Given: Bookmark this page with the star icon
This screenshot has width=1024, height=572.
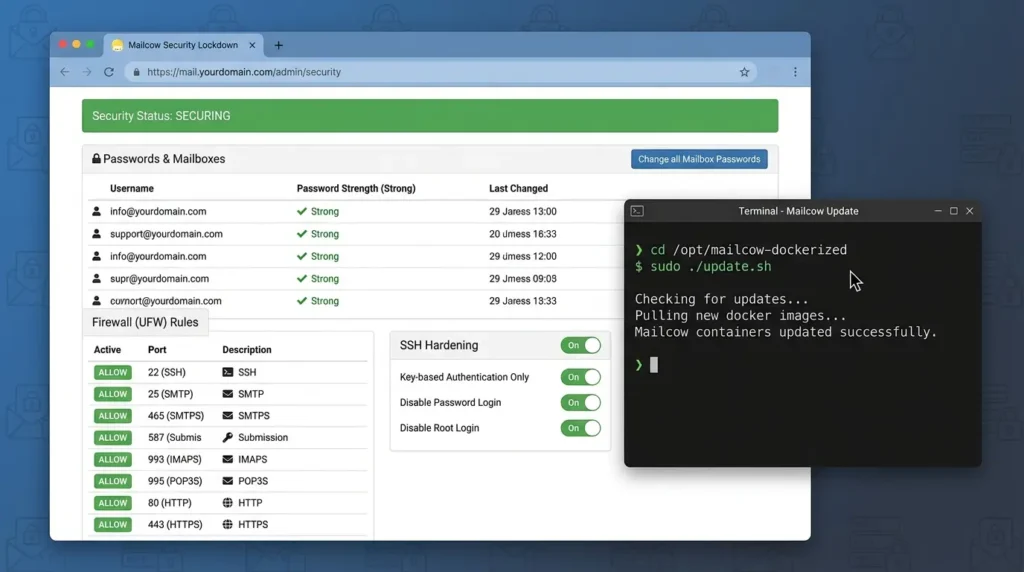Looking at the screenshot, I should coord(744,72).
